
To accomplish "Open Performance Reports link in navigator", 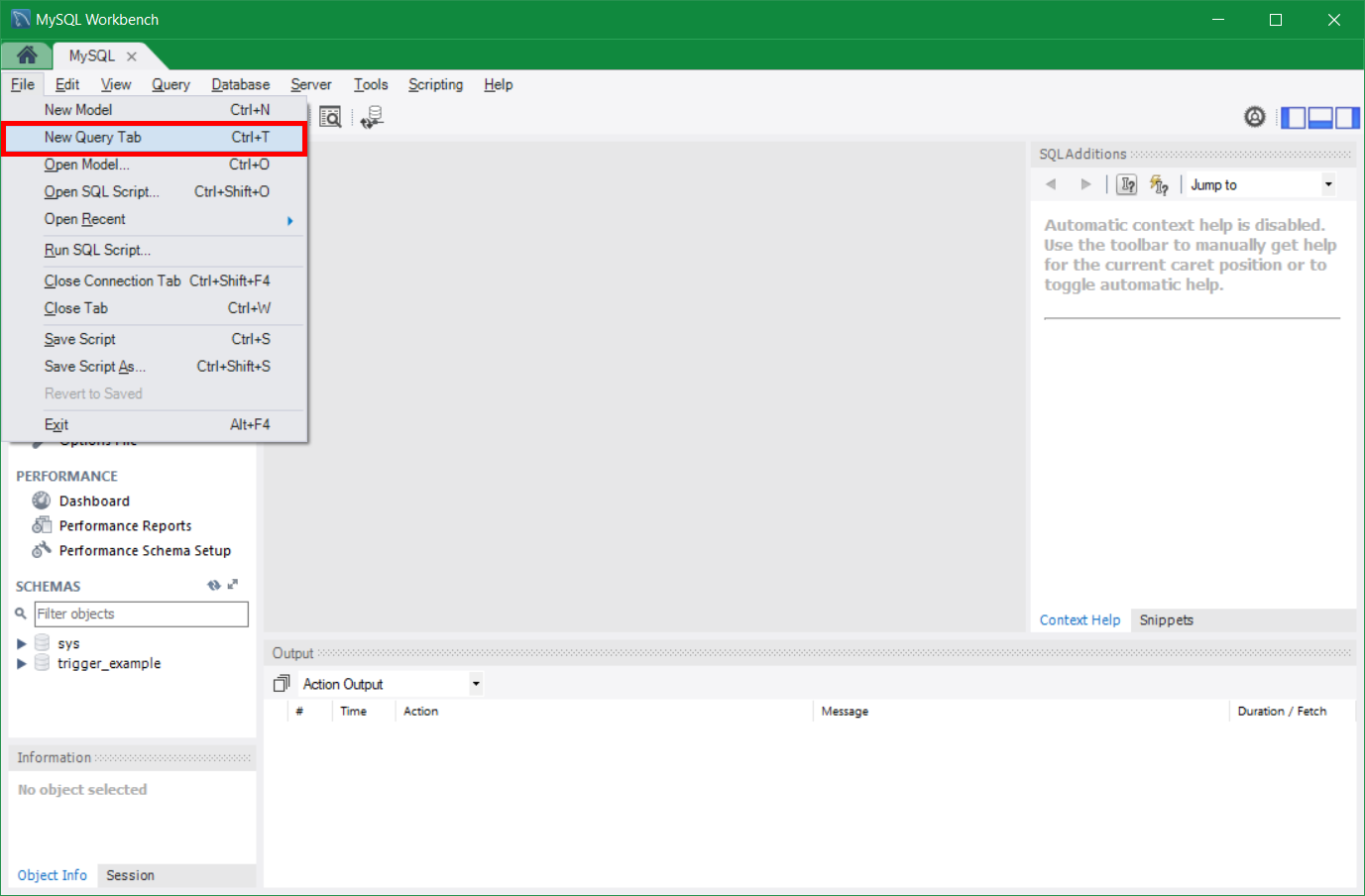I will (x=125, y=526).
